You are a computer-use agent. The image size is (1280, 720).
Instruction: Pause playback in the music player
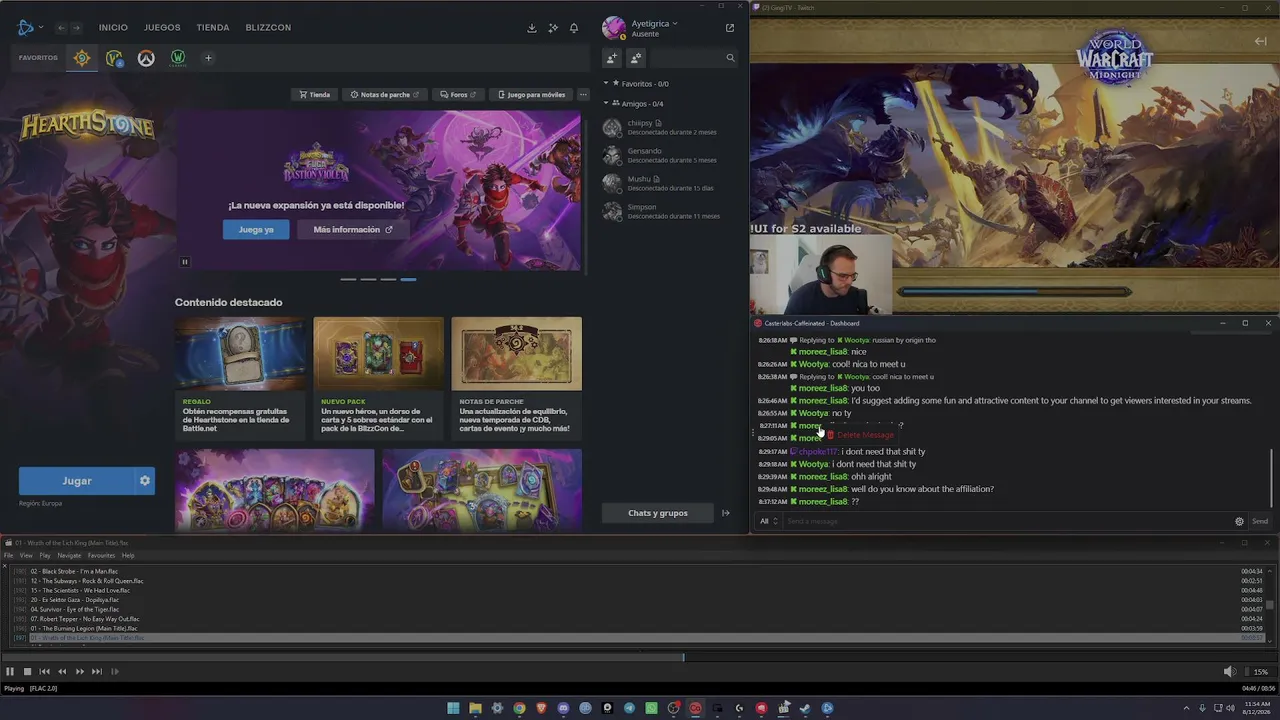point(10,672)
